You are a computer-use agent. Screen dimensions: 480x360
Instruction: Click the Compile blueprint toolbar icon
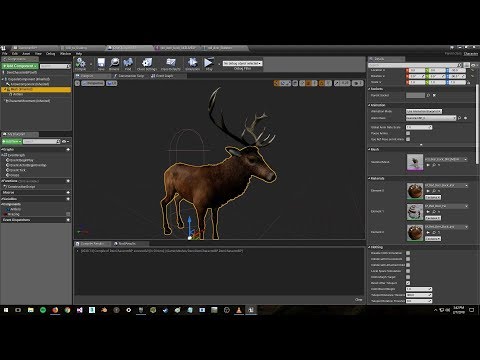[80, 63]
